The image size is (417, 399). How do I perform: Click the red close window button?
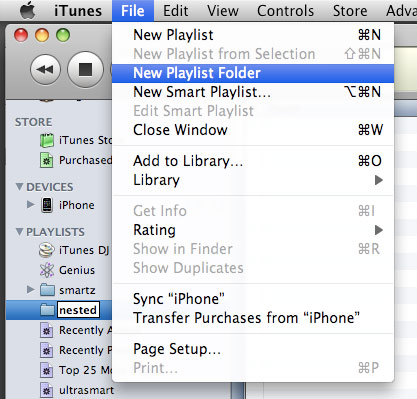pyautogui.click(x=21, y=35)
